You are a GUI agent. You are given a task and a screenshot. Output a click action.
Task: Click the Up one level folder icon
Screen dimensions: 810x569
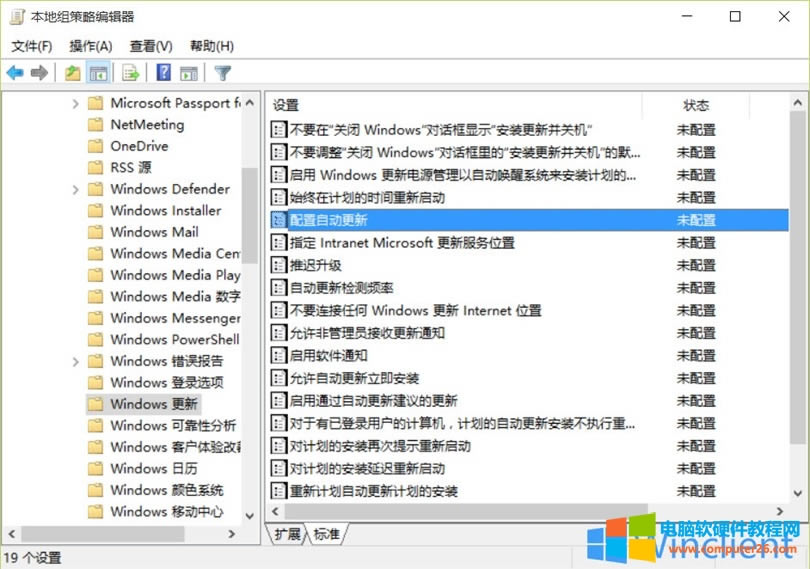point(72,73)
